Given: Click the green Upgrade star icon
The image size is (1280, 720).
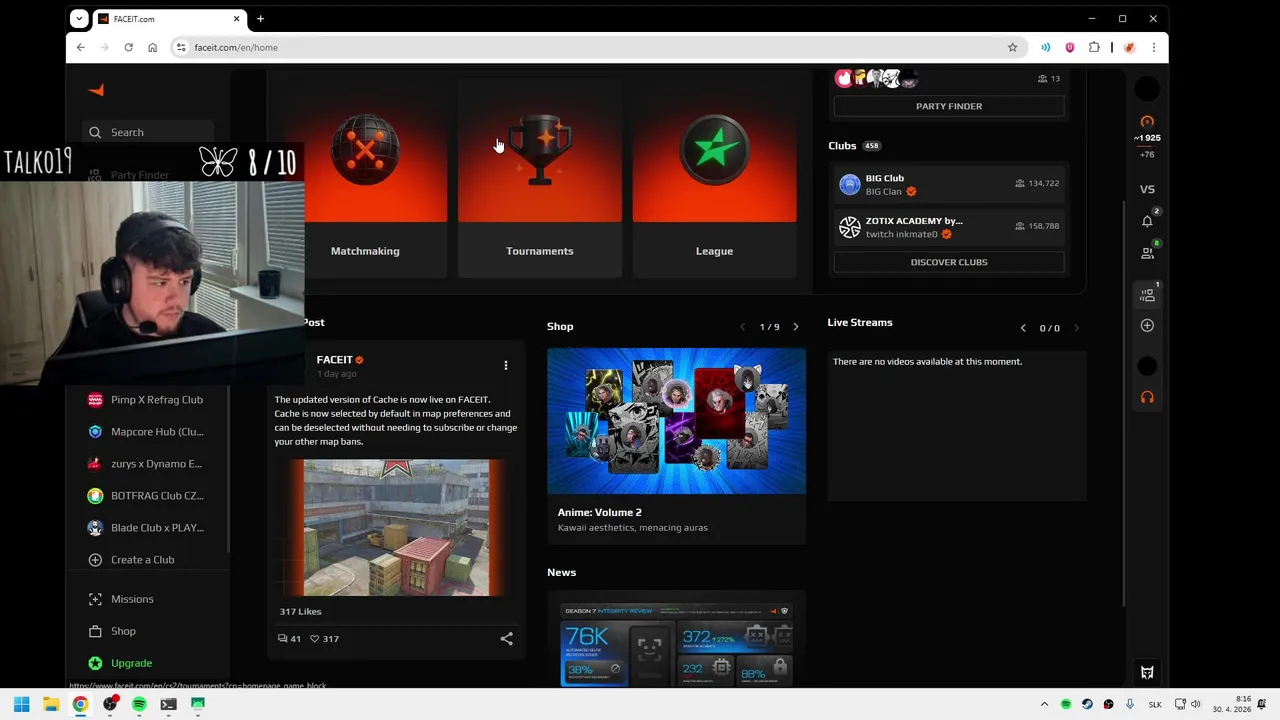Looking at the screenshot, I should [95, 663].
